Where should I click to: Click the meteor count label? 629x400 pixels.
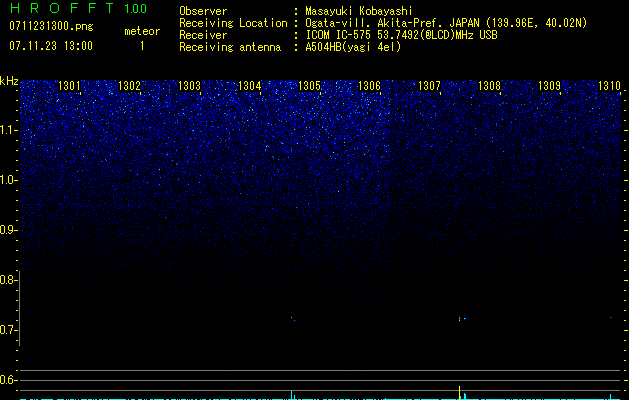coord(142,31)
